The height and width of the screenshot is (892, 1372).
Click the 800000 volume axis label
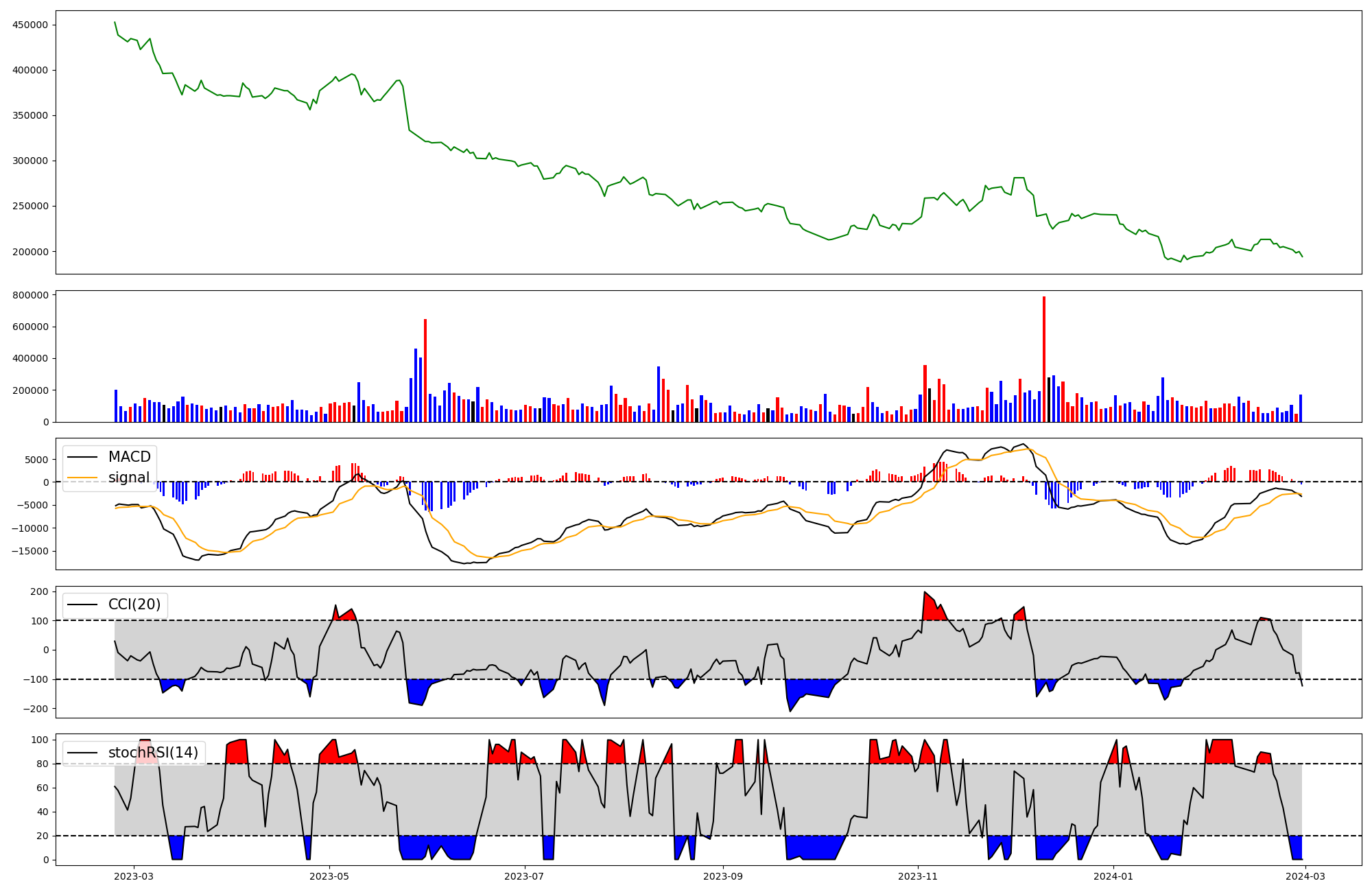point(30,295)
